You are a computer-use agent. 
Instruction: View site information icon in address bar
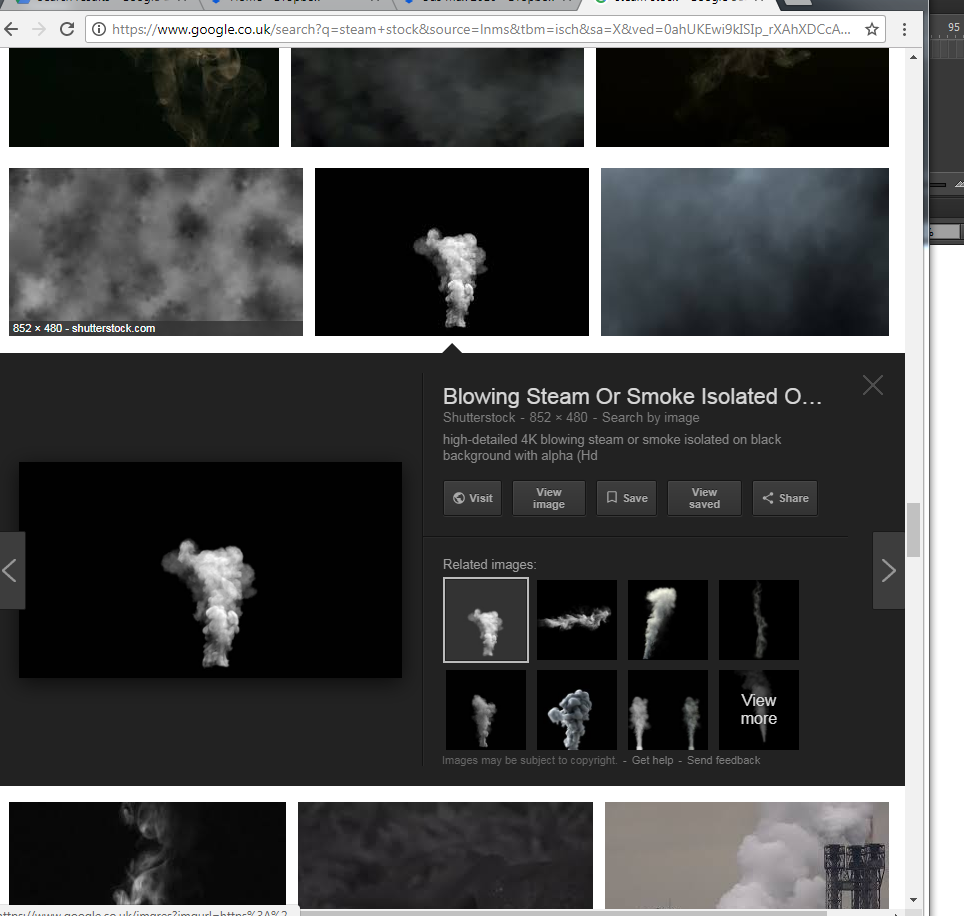click(x=98, y=29)
